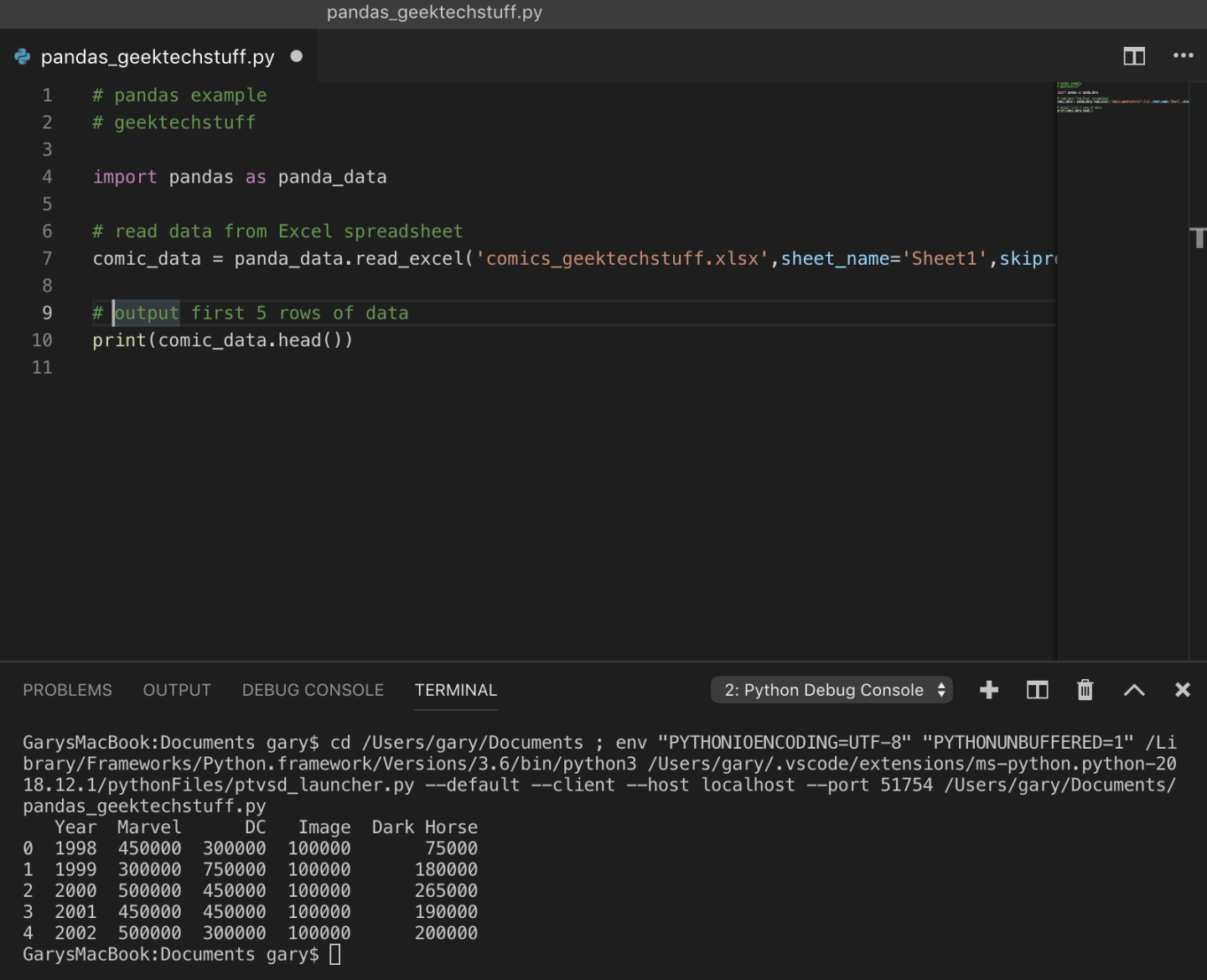The image size is (1207, 980).
Task: Click the terminal prompt cursor
Action: click(334, 954)
